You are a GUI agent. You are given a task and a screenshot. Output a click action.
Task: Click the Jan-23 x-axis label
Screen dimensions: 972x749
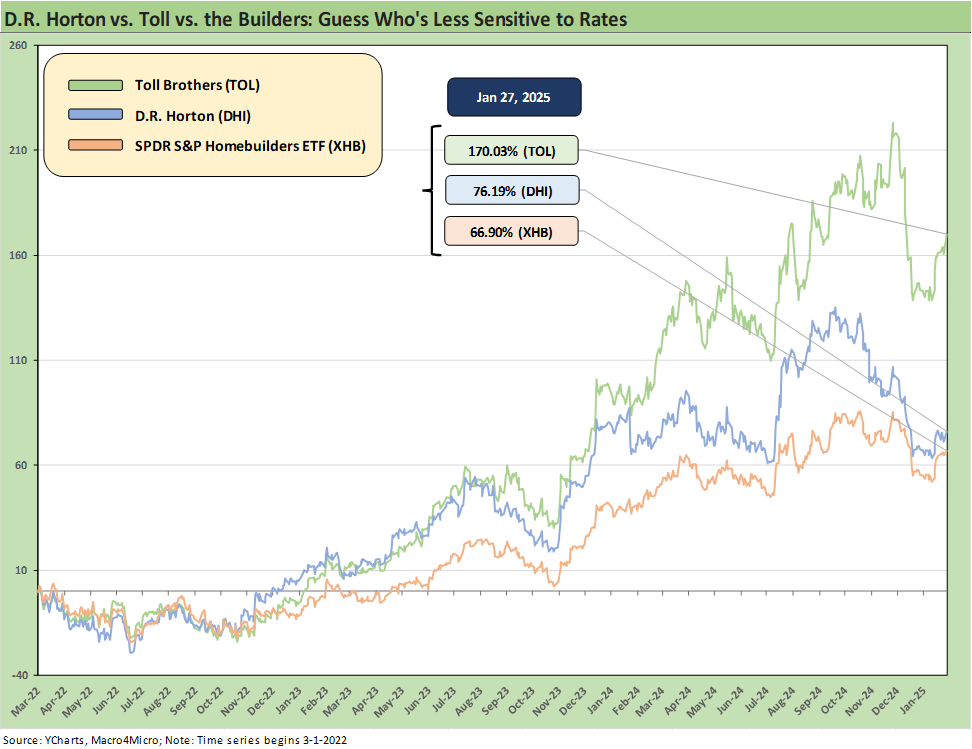[x=288, y=701]
